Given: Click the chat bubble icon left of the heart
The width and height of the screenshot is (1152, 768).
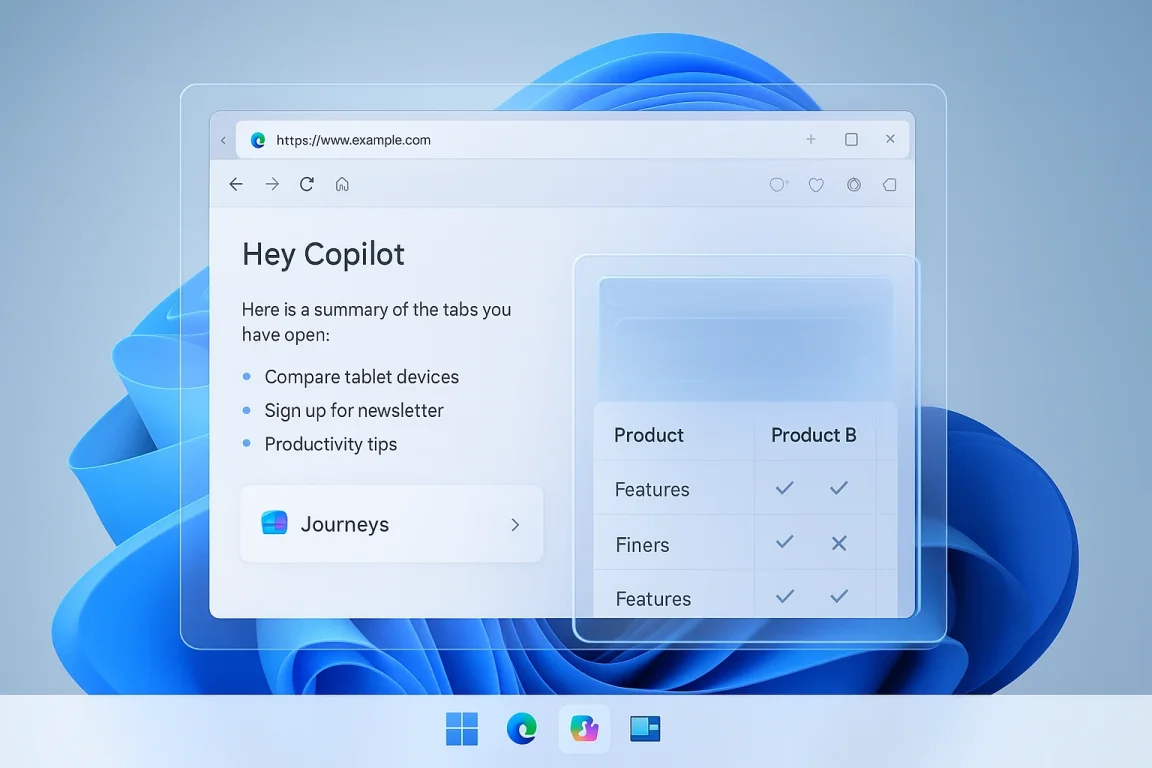Looking at the screenshot, I should (x=778, y=184).
